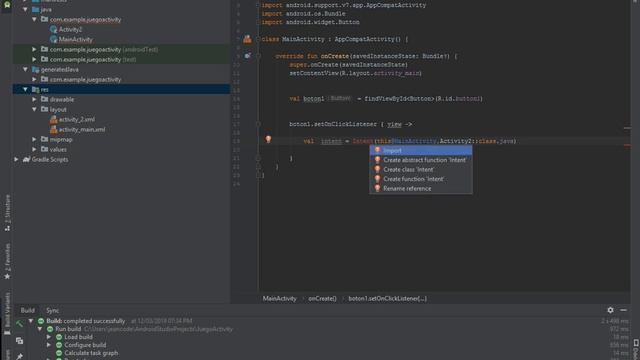Open activity_main.xml from the layout folder

[82, 129]
